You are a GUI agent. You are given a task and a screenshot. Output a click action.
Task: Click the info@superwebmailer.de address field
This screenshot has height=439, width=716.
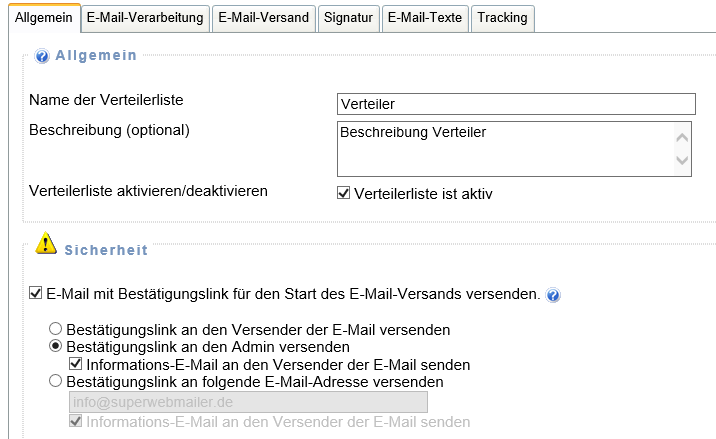(x=248, y=402)
